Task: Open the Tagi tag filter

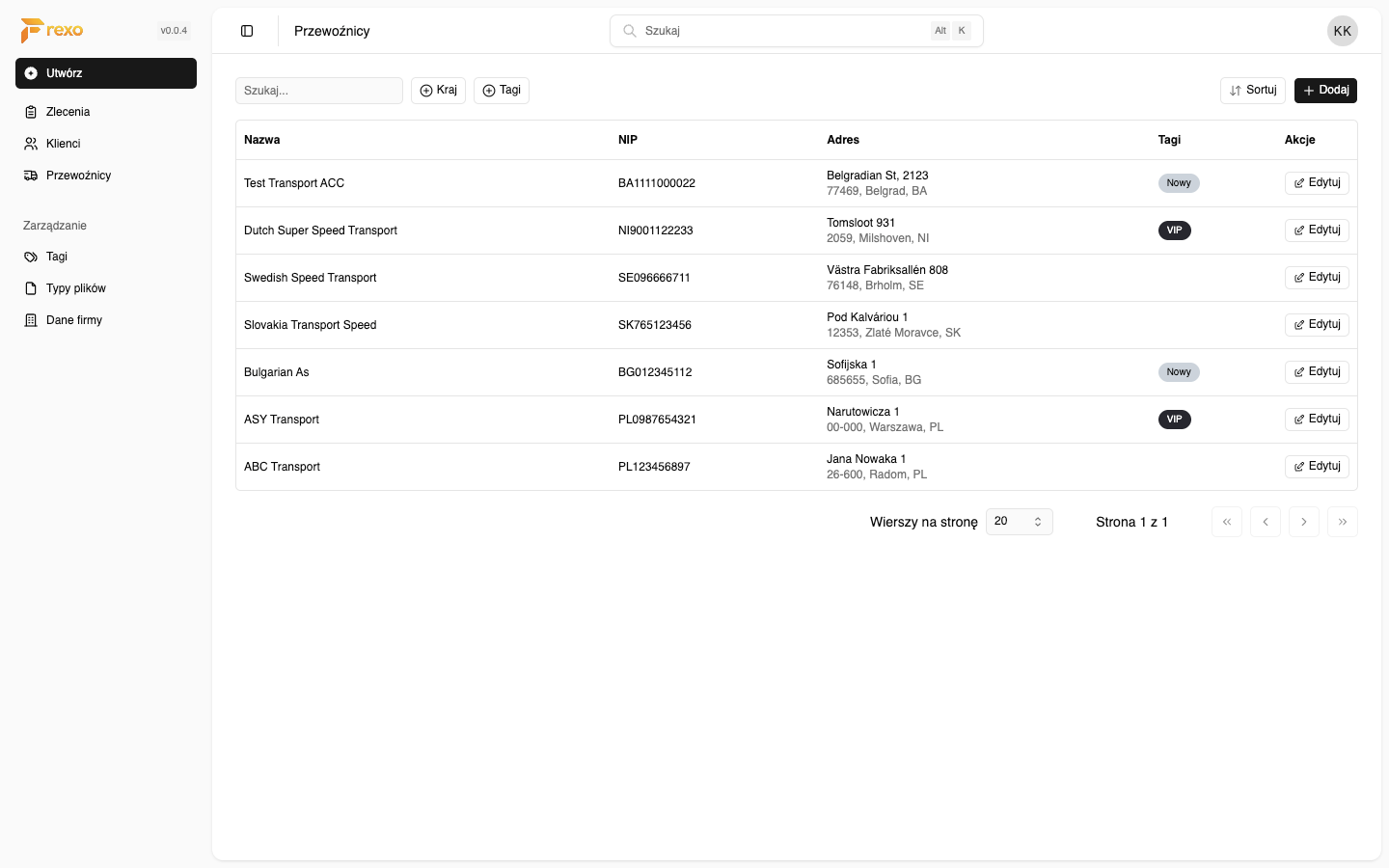Action: tap(501, 91)
